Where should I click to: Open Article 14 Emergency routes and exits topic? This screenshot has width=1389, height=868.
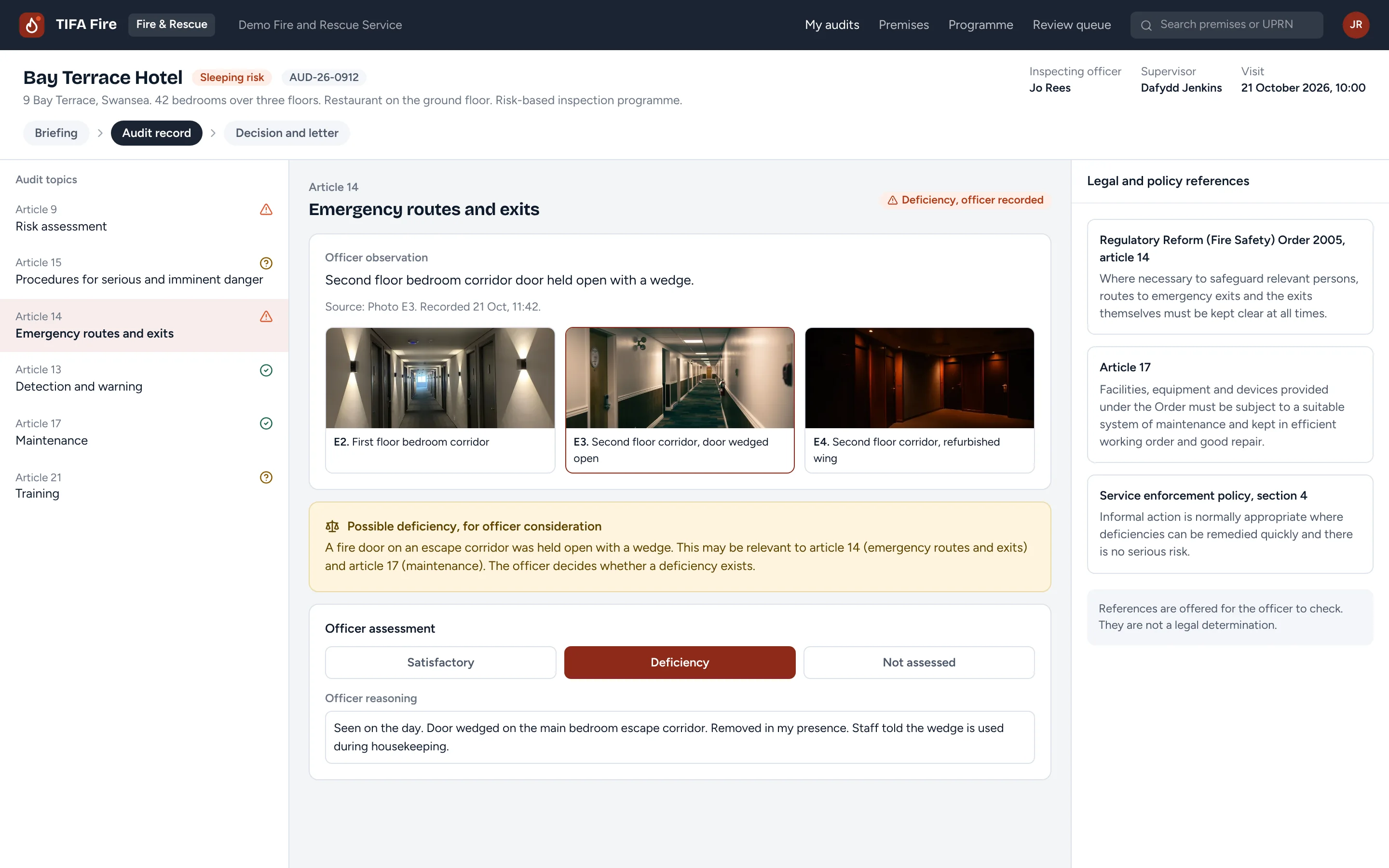pos(144,325)
